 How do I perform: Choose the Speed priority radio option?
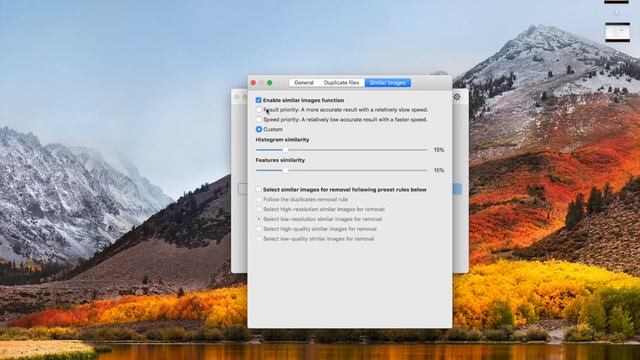[259, 120]
